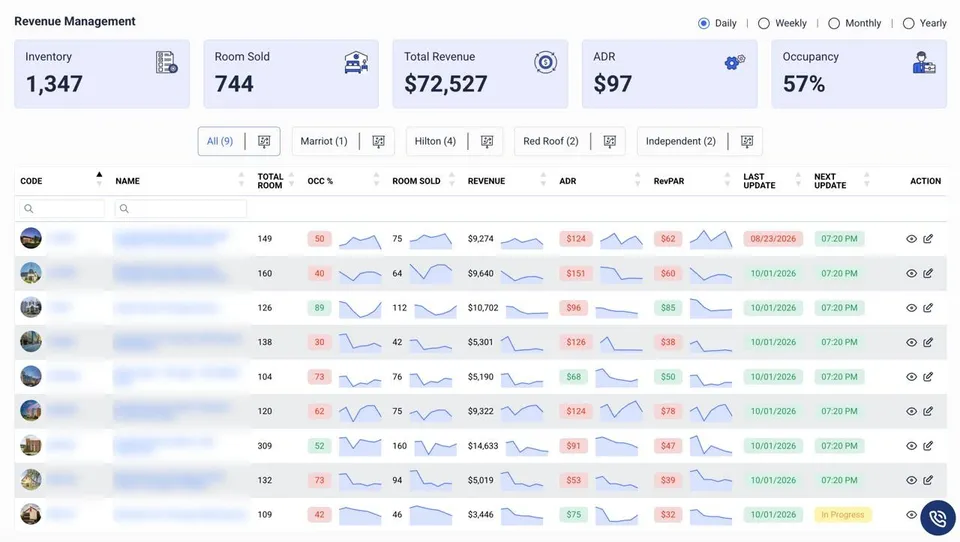Sort by ROOM SOLD column arrows
This screenshot has height=542, width=960.
click(452, 179)
